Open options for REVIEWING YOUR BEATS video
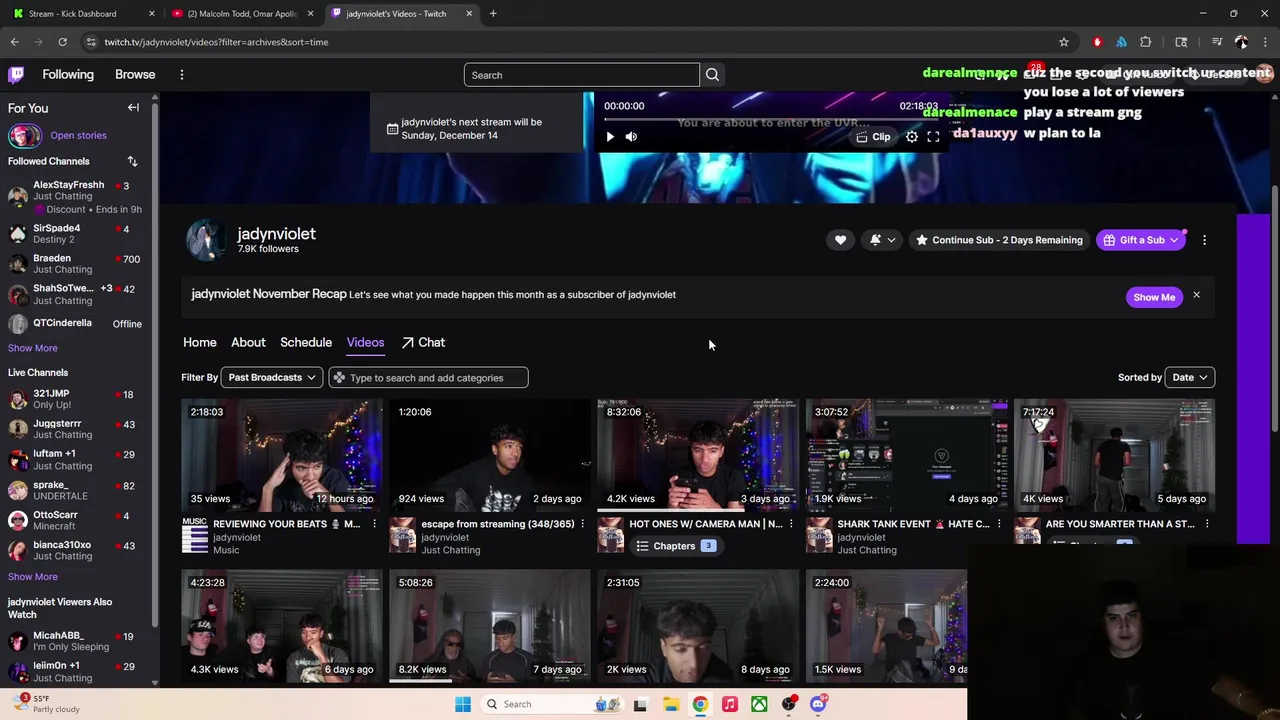Image resolution: width=1280 pixels, height=720 pixels. tap(374, 524)
